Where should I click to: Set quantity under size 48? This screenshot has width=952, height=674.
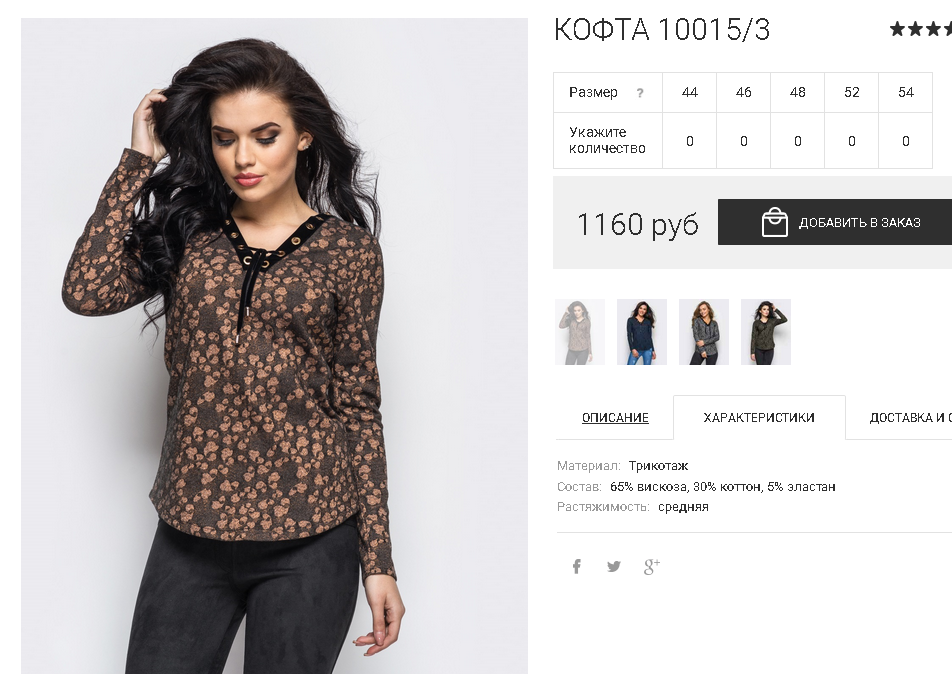point(798,141)
